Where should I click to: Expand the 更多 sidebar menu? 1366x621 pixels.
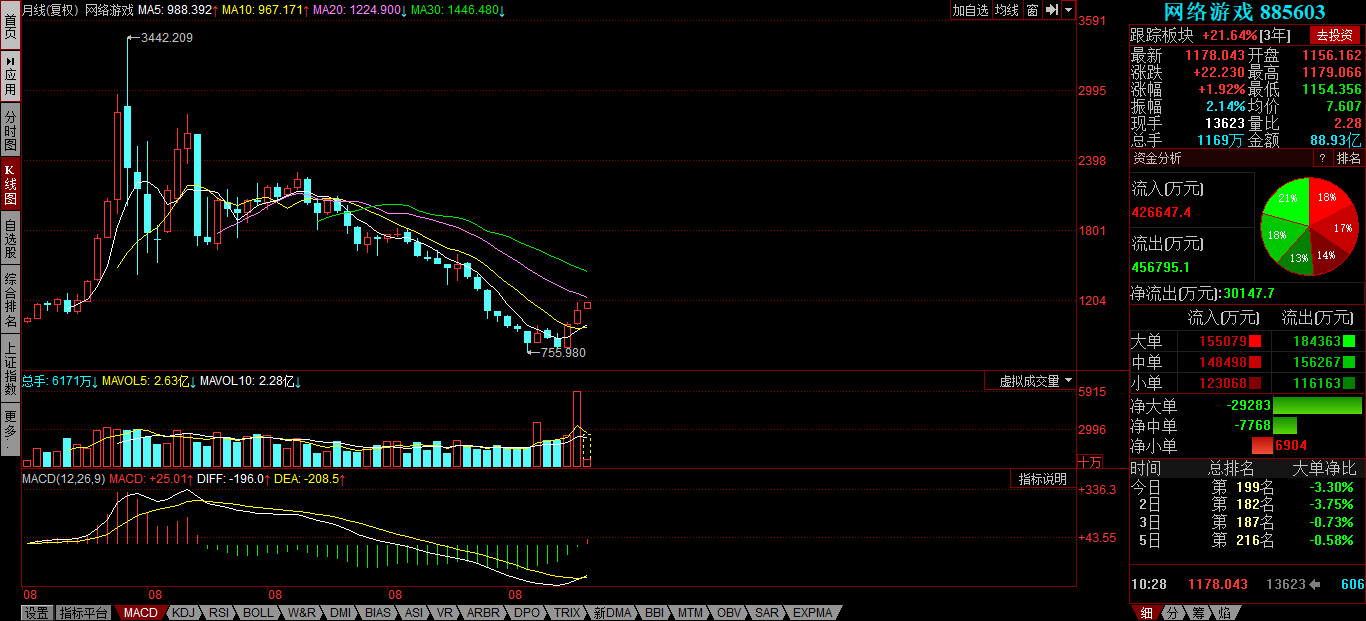click(10, 427)
